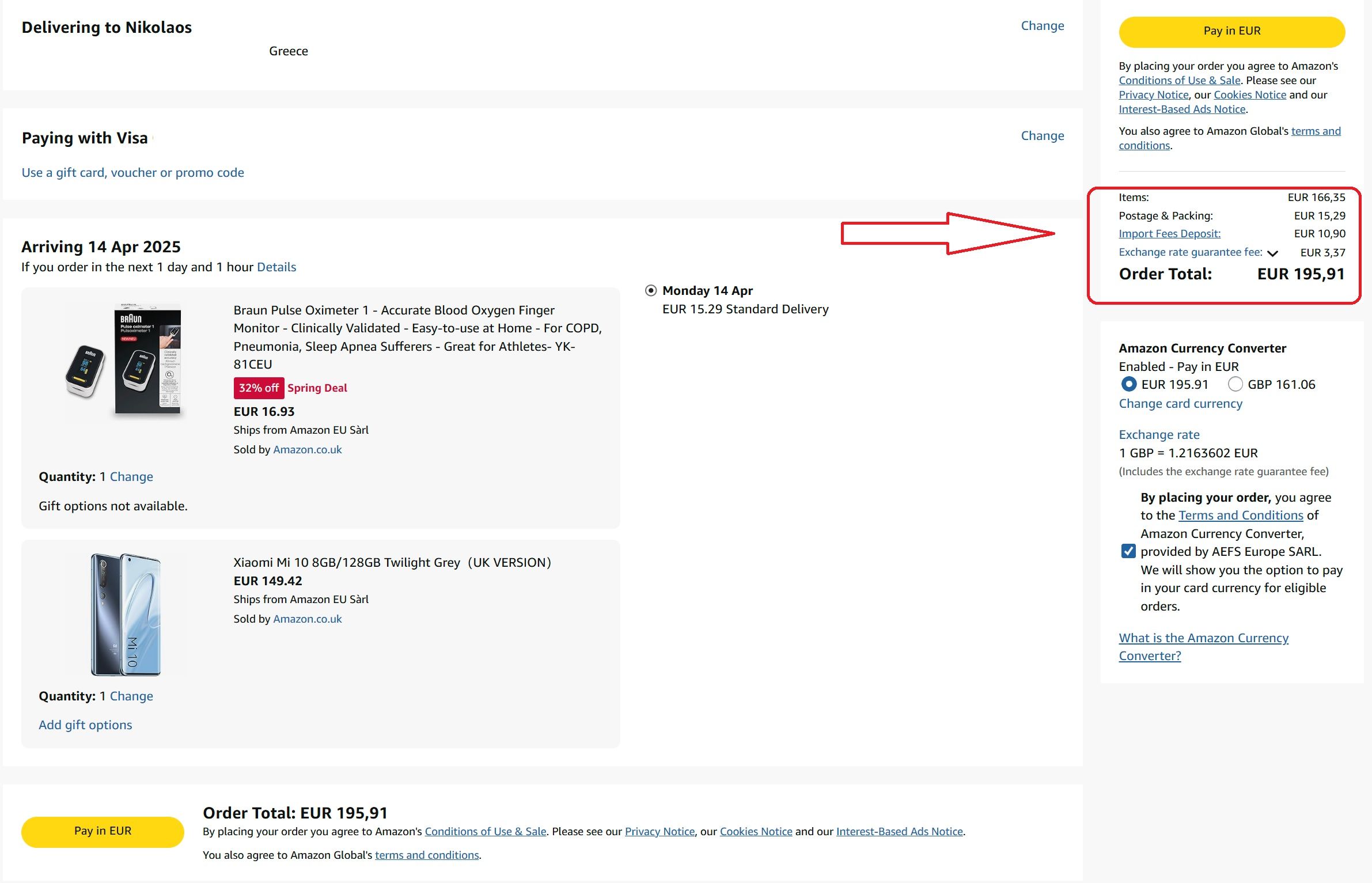The width and height of the screenshot is (1372, 883).
Task: Change quantity of Braun Pulse Oximeter
Action: [x=131, y=477]
